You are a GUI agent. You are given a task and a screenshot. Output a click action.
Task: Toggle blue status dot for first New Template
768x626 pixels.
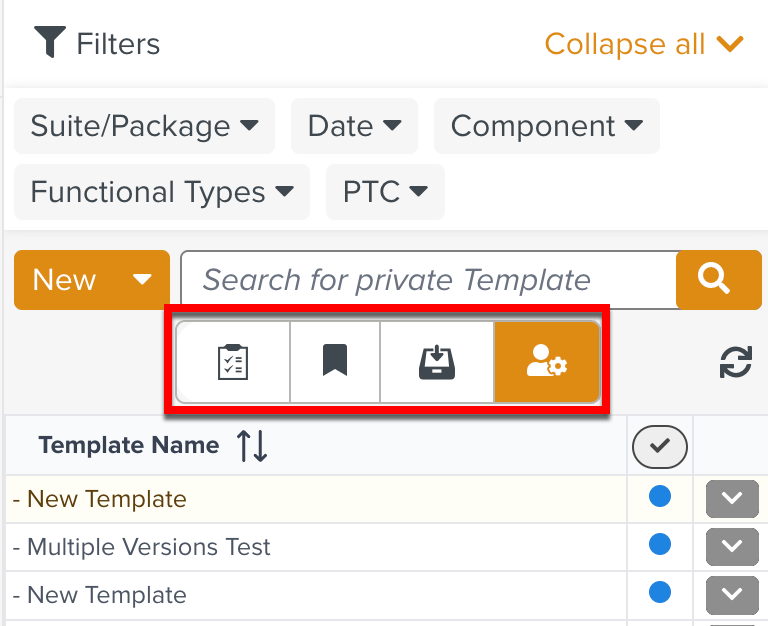[x=660, y=497]
